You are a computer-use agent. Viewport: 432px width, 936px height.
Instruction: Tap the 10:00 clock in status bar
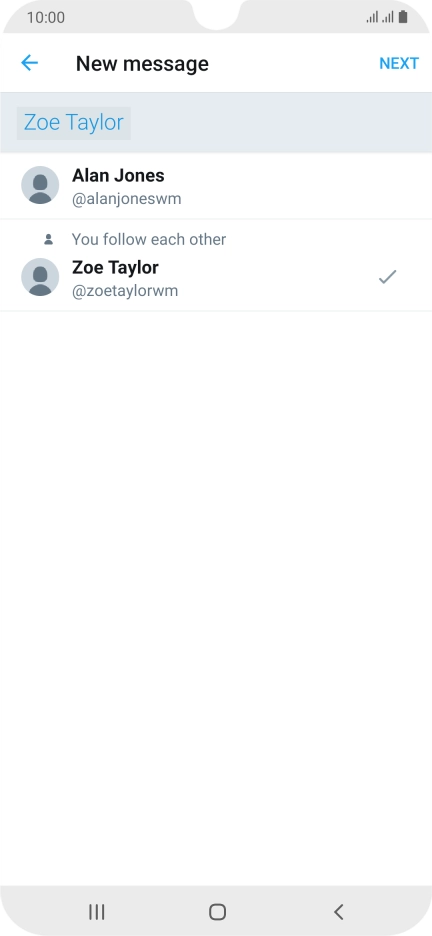46,17
